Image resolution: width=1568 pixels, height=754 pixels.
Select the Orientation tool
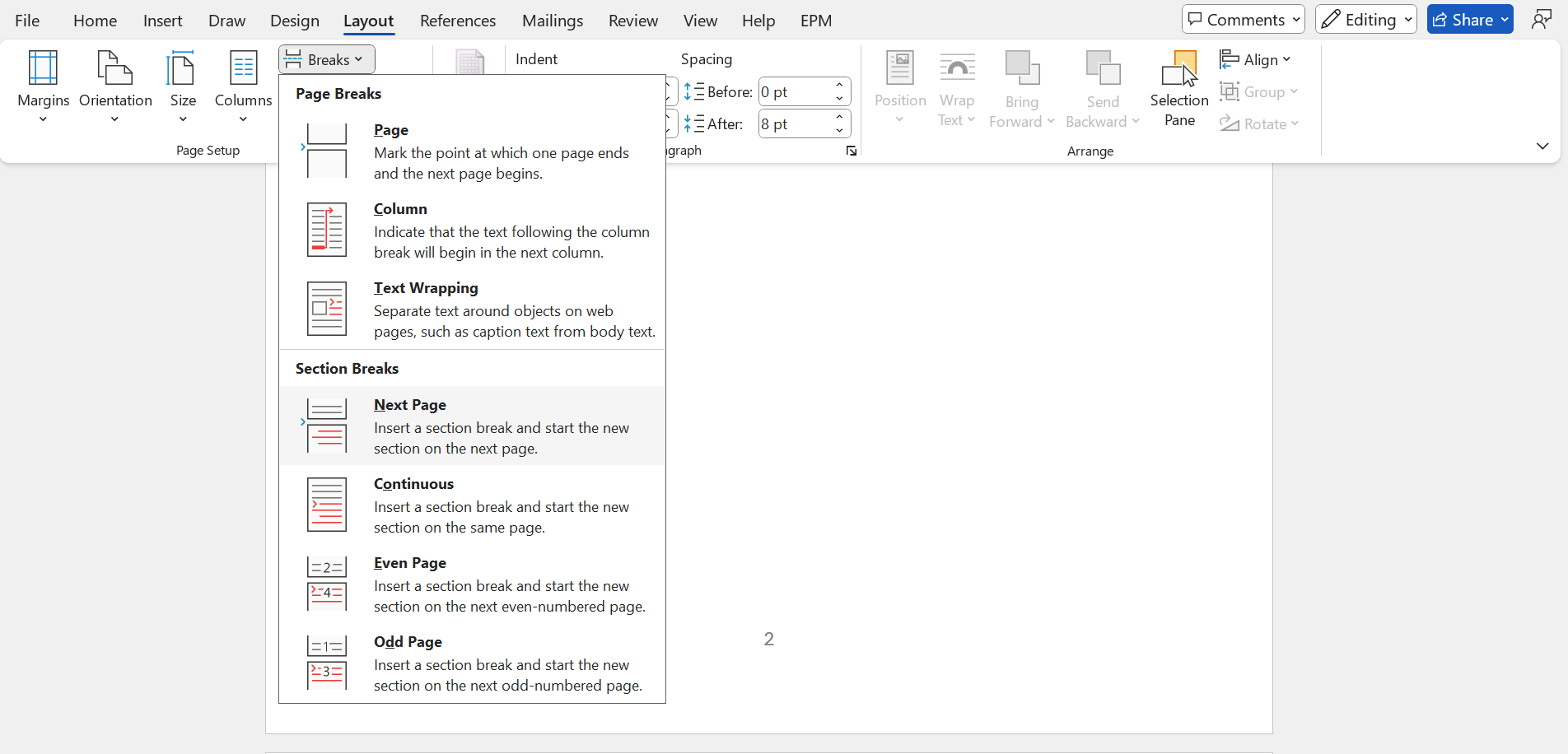tap(115, 86)
